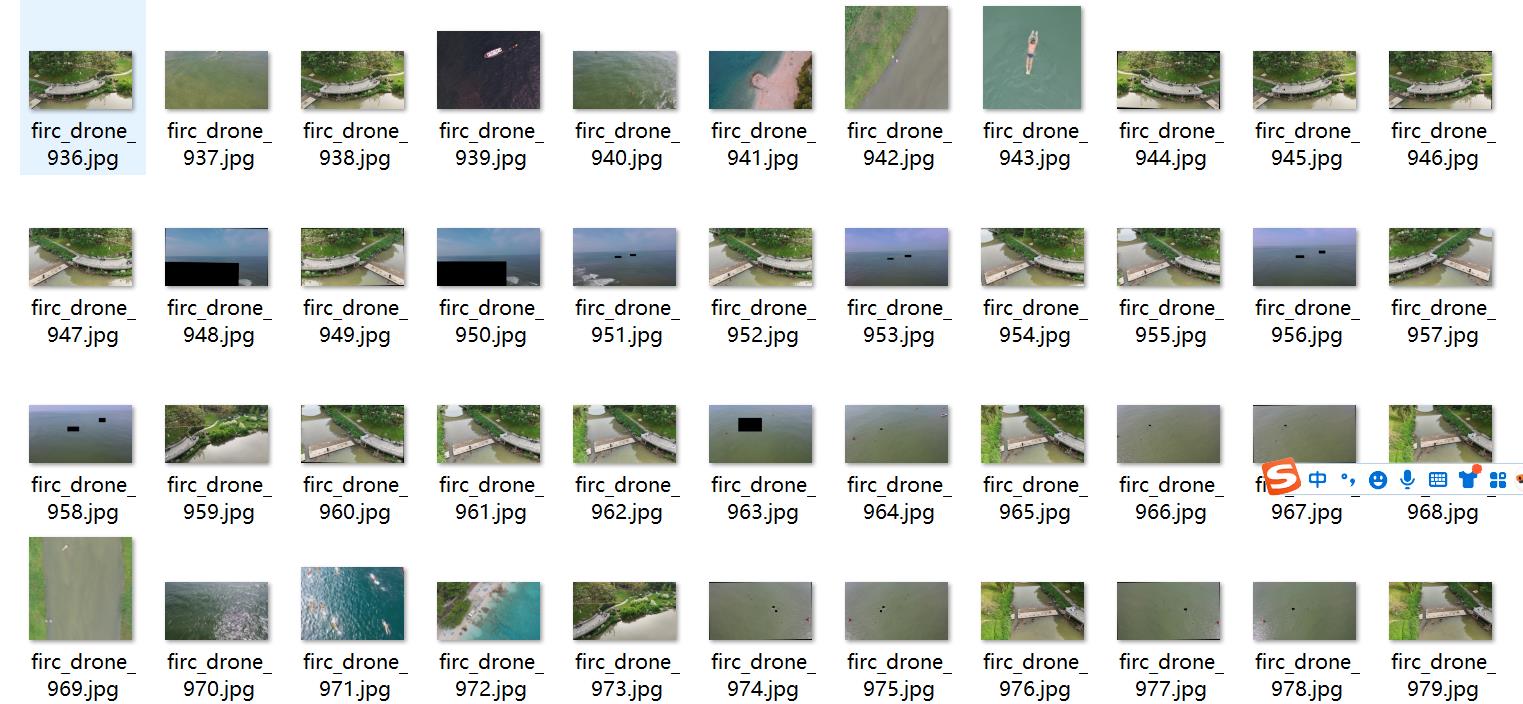This screenshot has width=1523, height=704.
Task: Activate voice input microphone icon
Action: (1407, 480)
